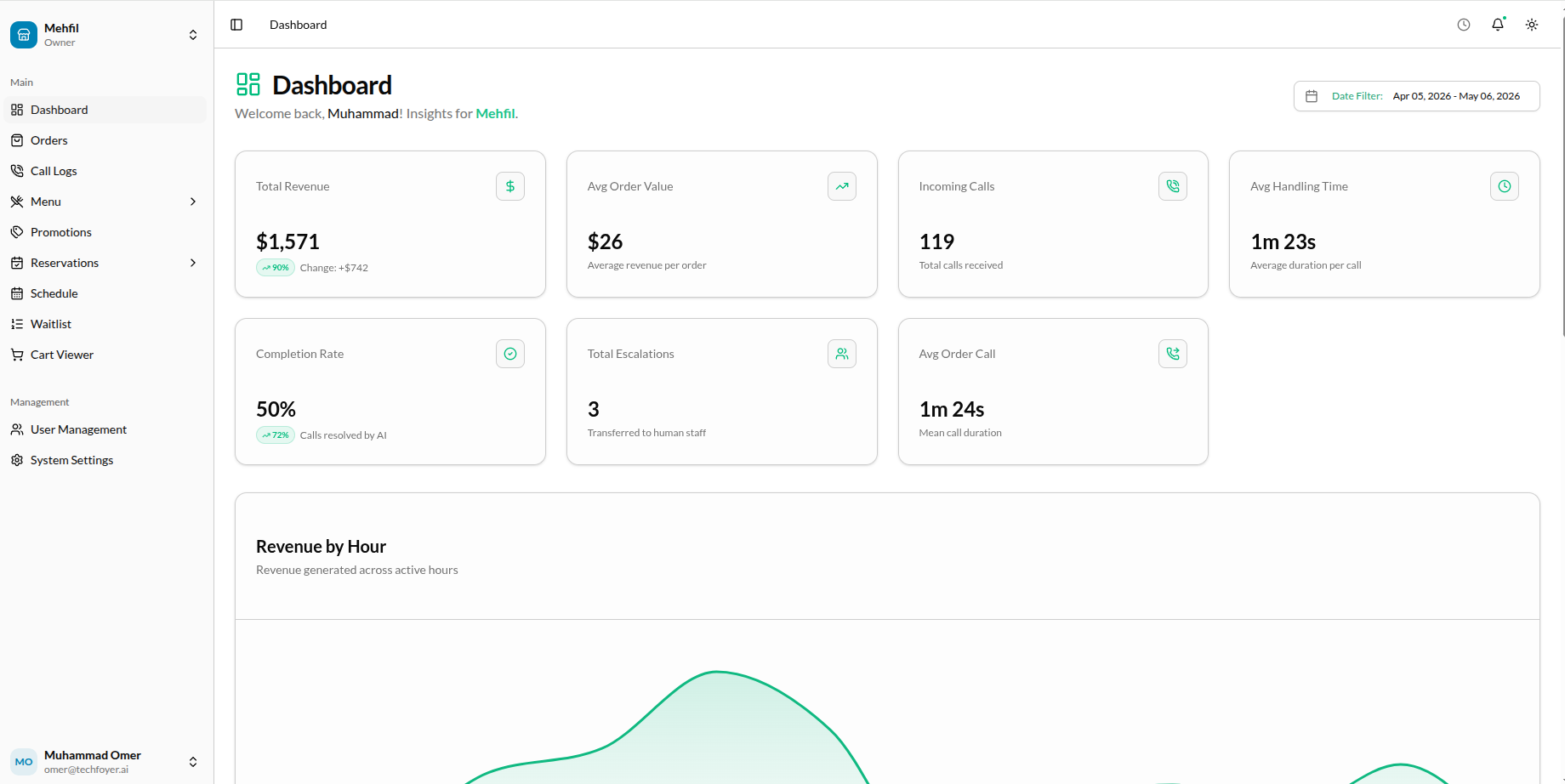The image size is (1565, 784).
Task: Open the Date Filter range picker
Action: (x=1416, y=96)
